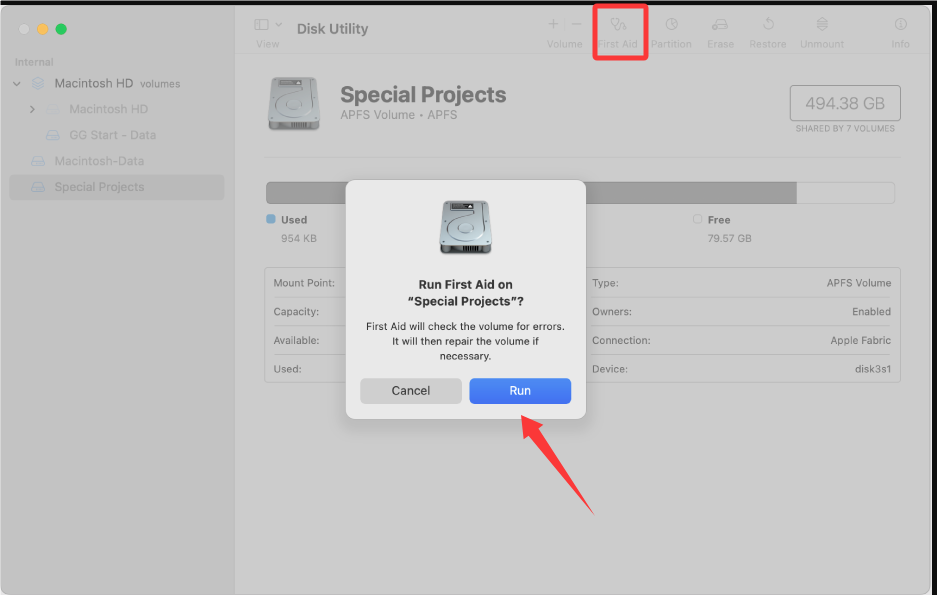Click the 'Available:' row label
This screenshot has width=937, height=595.
tap(296, 341)
